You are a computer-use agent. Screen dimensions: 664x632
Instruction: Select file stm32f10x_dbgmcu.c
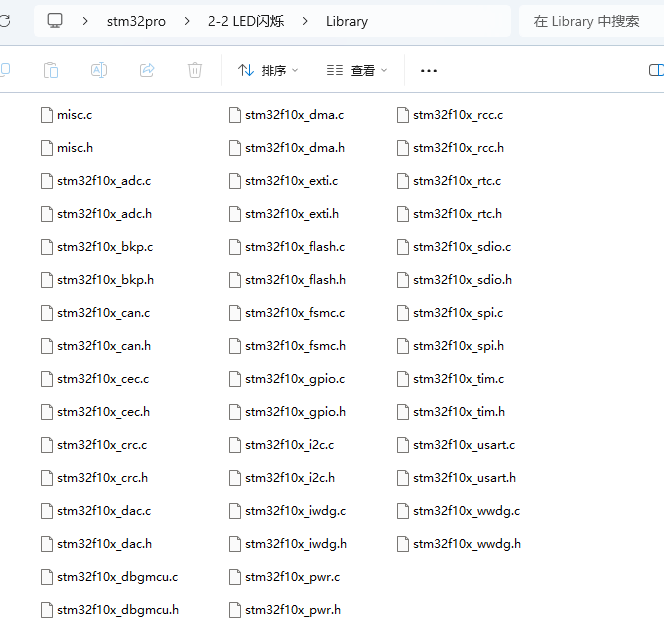[x=110, y=577]
